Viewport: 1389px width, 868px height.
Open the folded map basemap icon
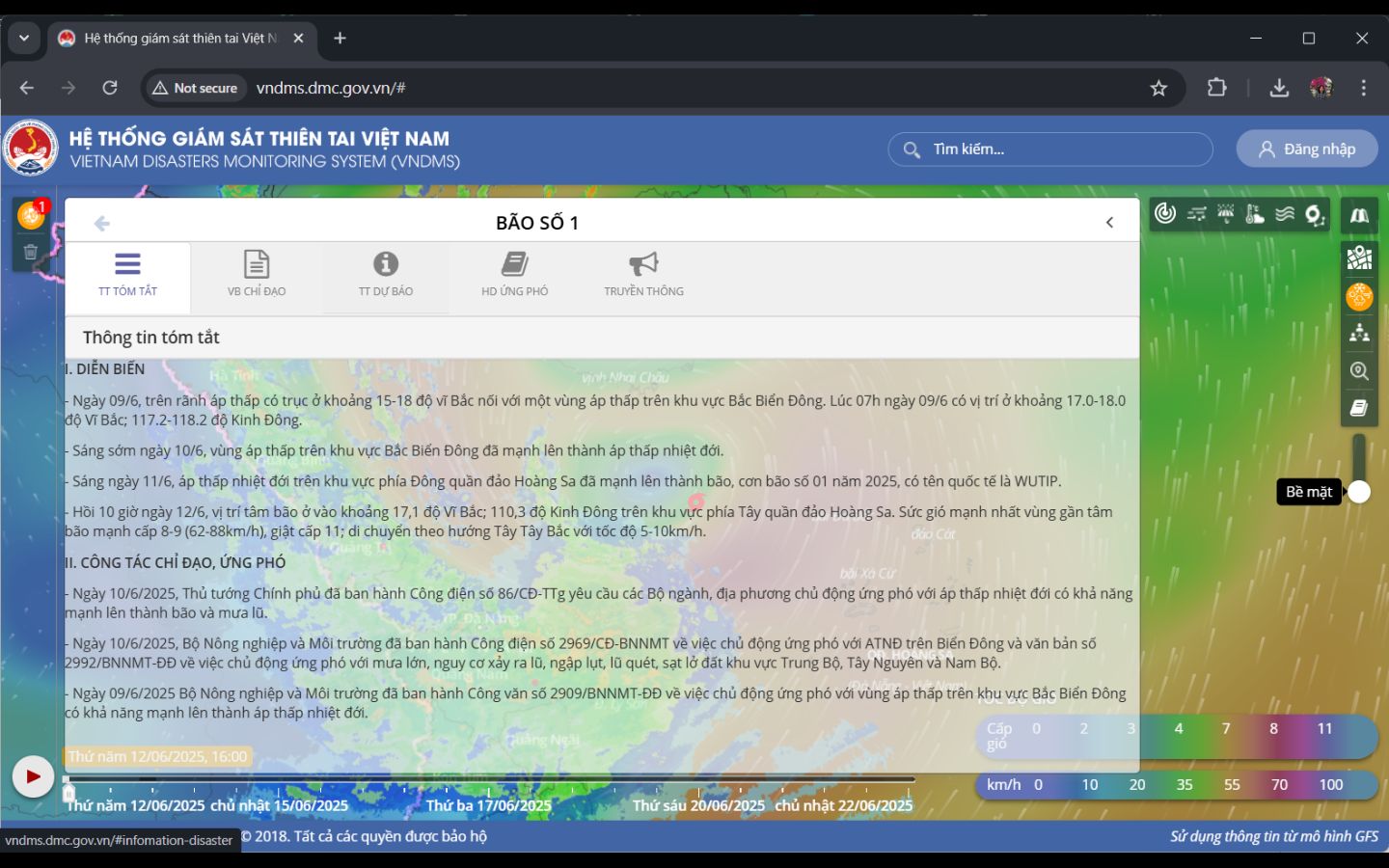tap(1359, 215)
